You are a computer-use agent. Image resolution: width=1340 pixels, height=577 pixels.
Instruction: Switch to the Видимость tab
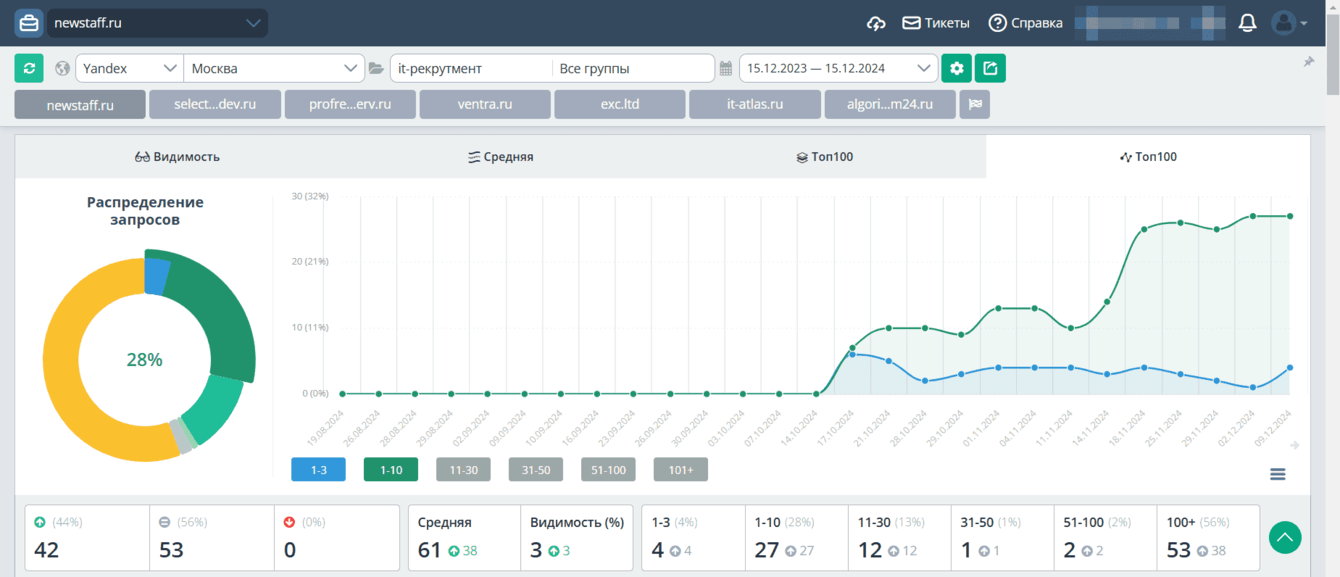pyautogui.click(x=177, y=157)
